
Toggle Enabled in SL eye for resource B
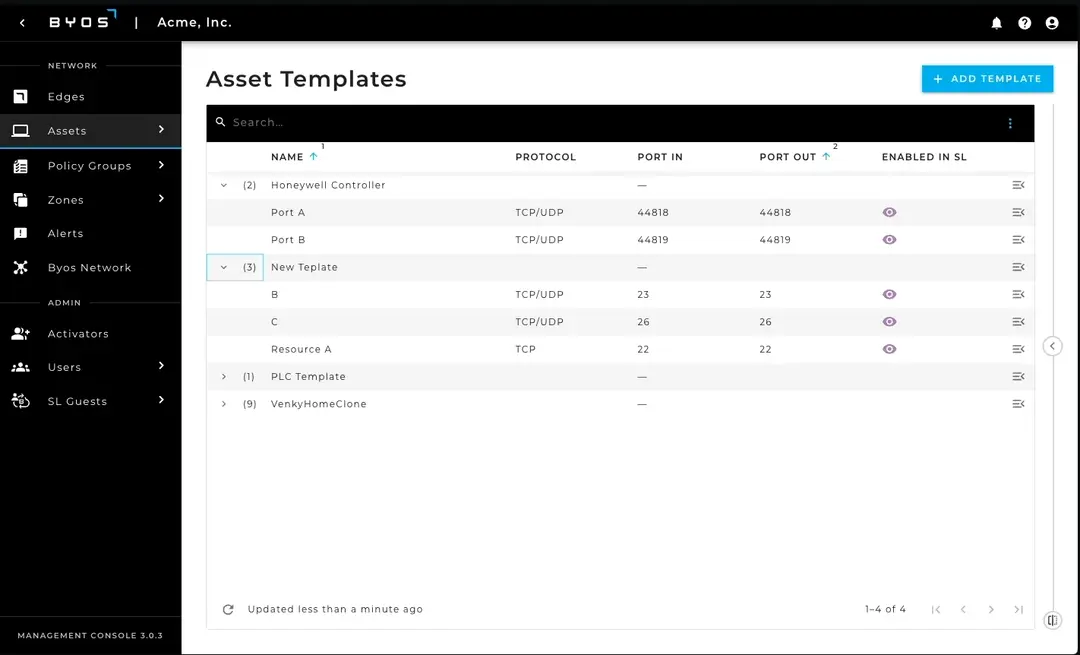pyautogui.click(x=889, y=294)
